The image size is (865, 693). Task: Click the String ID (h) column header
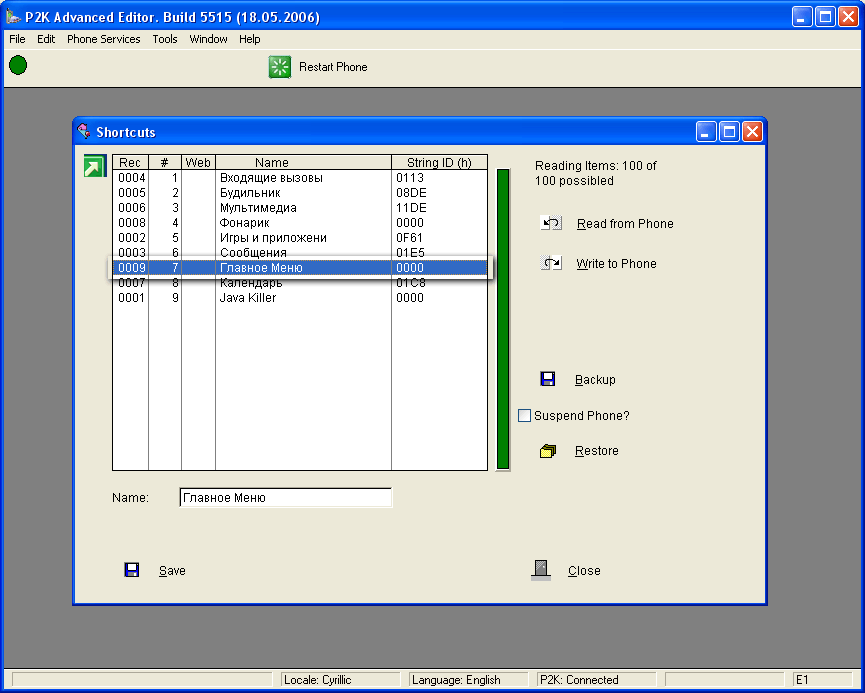click(x=439, y=162)
